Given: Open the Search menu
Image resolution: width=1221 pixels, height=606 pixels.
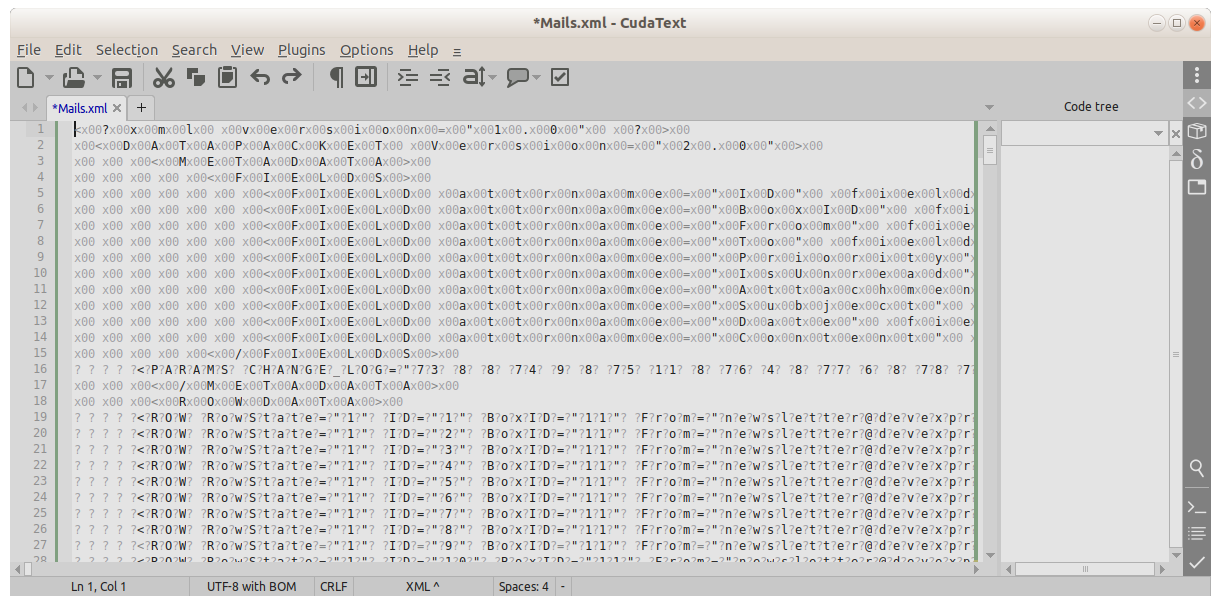Looking at the screenshot, I should point(194,50).
